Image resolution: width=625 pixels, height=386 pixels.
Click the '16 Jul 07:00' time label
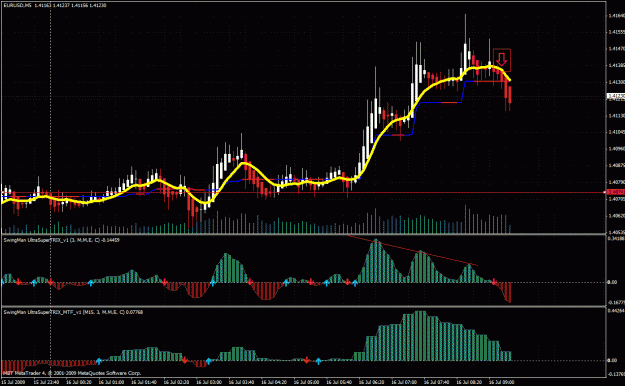pyautogui.click(x=404, y=382)
